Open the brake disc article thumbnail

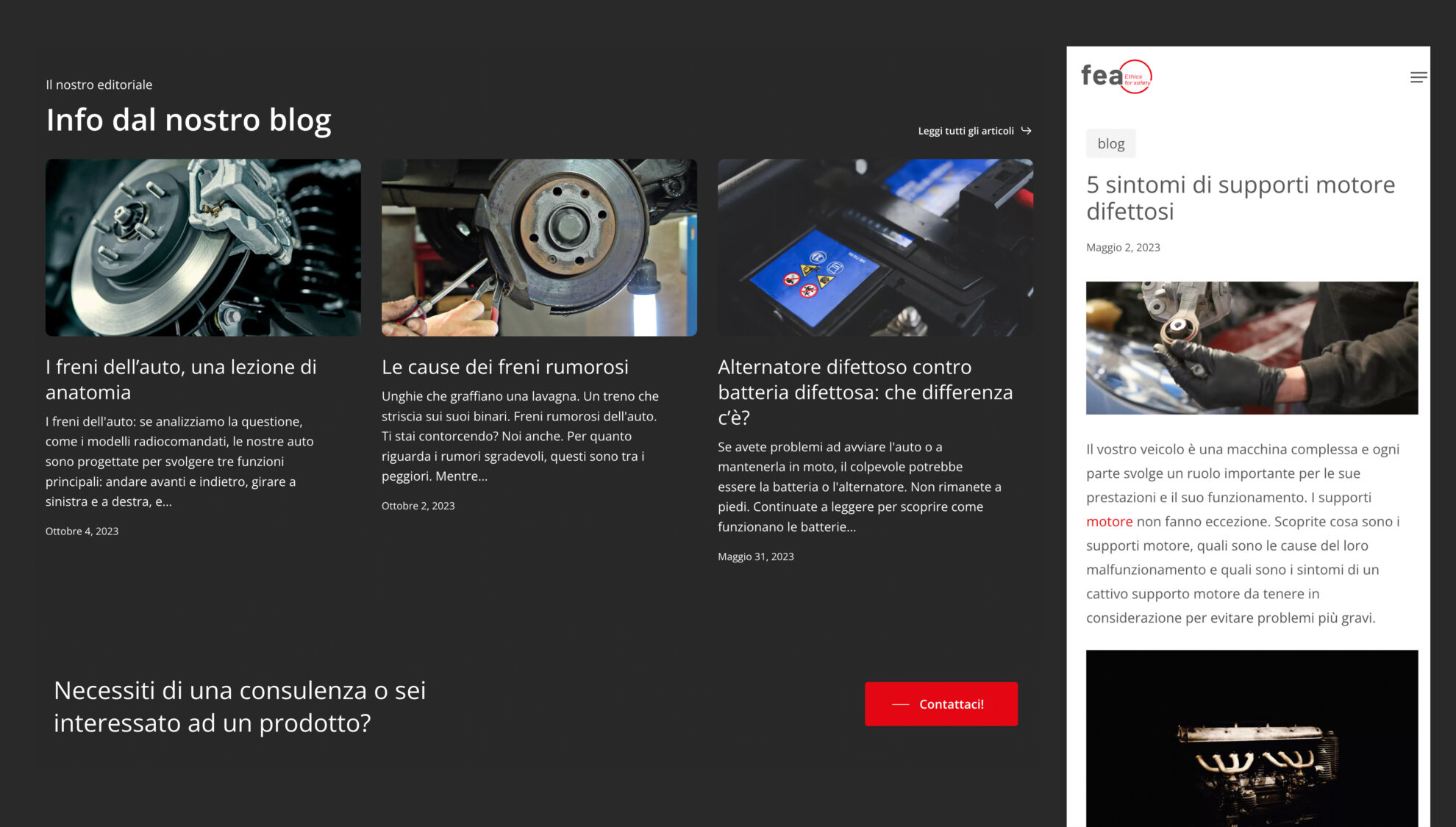[x=203, y=248]
